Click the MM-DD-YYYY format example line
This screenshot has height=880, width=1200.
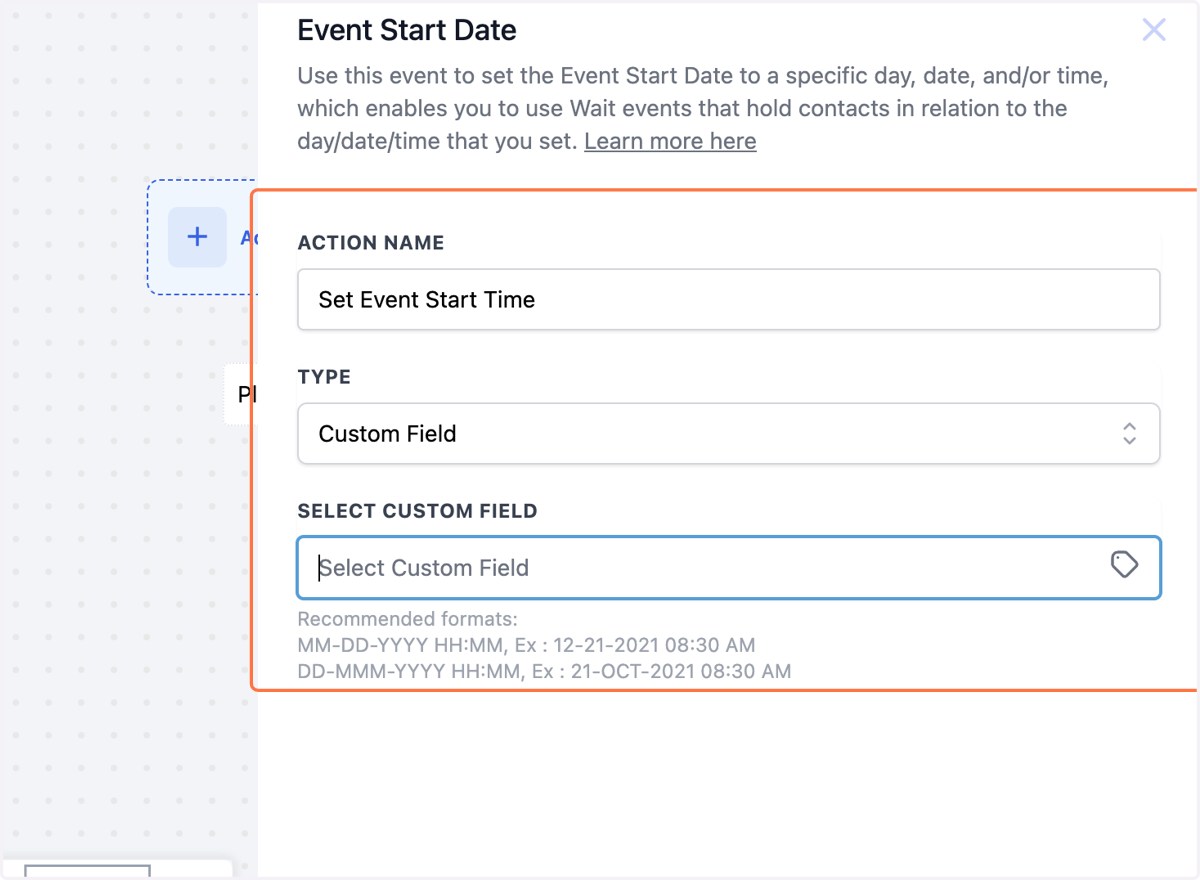tap(526, 645)
